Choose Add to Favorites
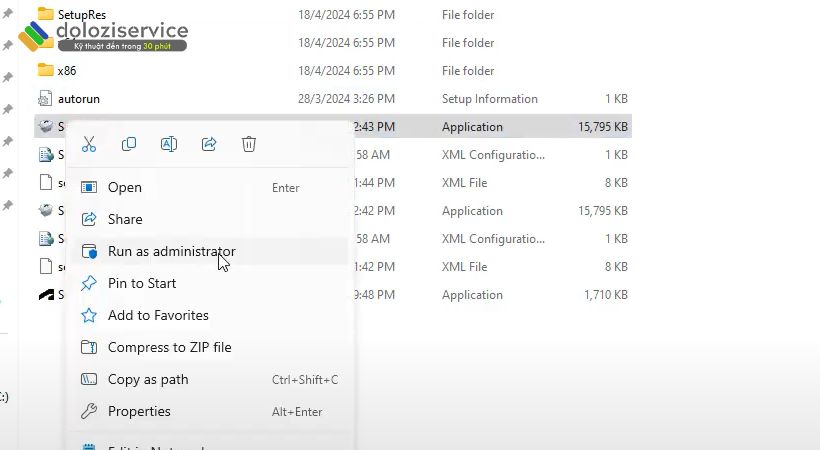 click(x=209, y=315)
